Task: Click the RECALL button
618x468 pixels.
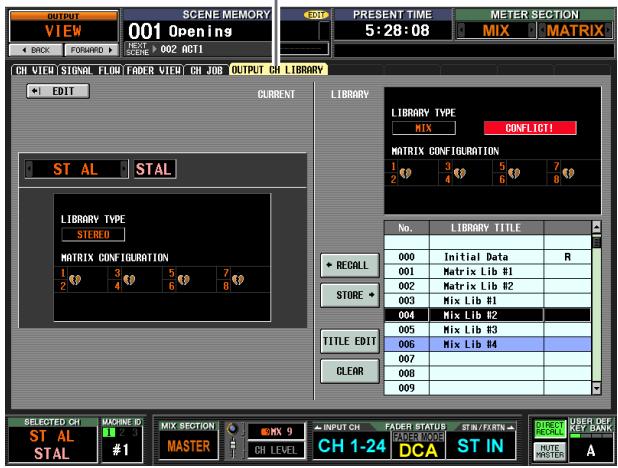Action: tap(350, 265)
